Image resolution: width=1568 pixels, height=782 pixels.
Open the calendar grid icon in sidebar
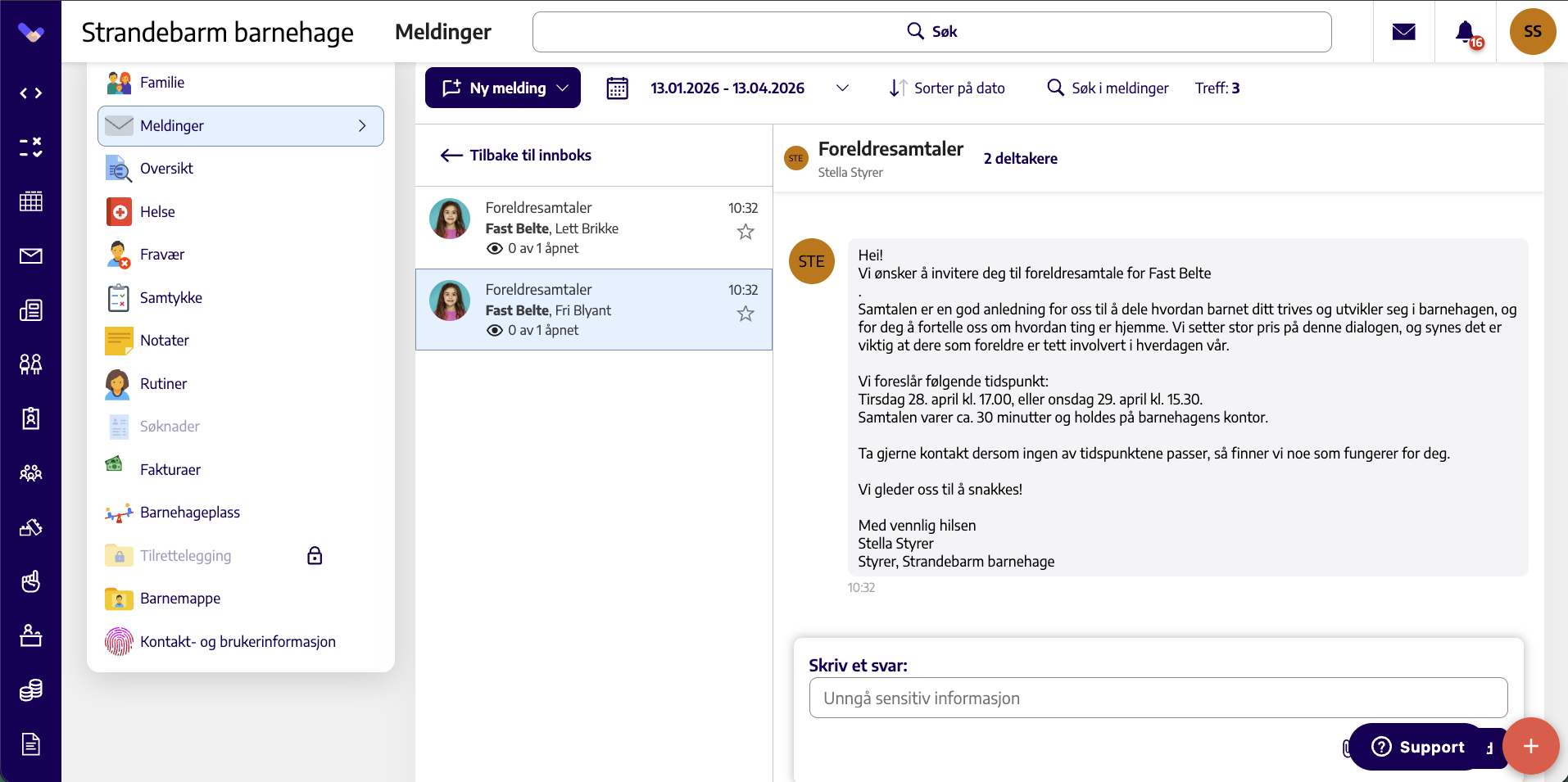(30, 201)
